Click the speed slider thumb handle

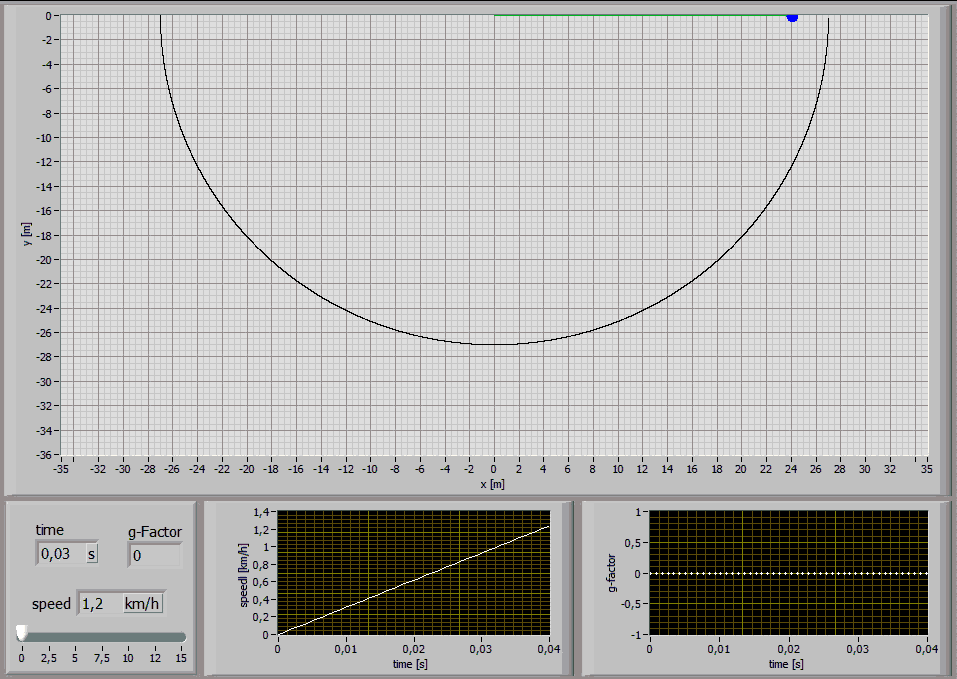point(21,633)
